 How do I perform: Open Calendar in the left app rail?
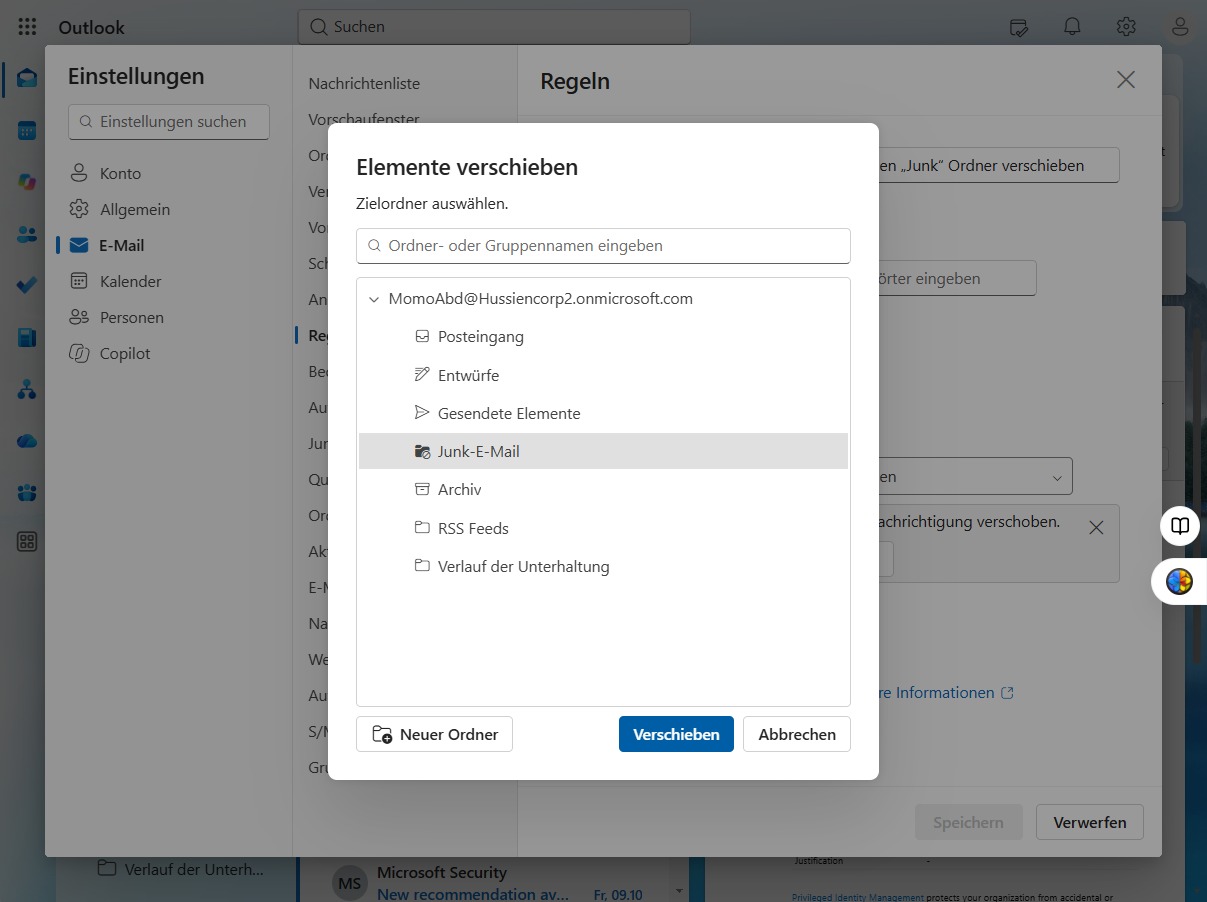[x=27, y=130]
